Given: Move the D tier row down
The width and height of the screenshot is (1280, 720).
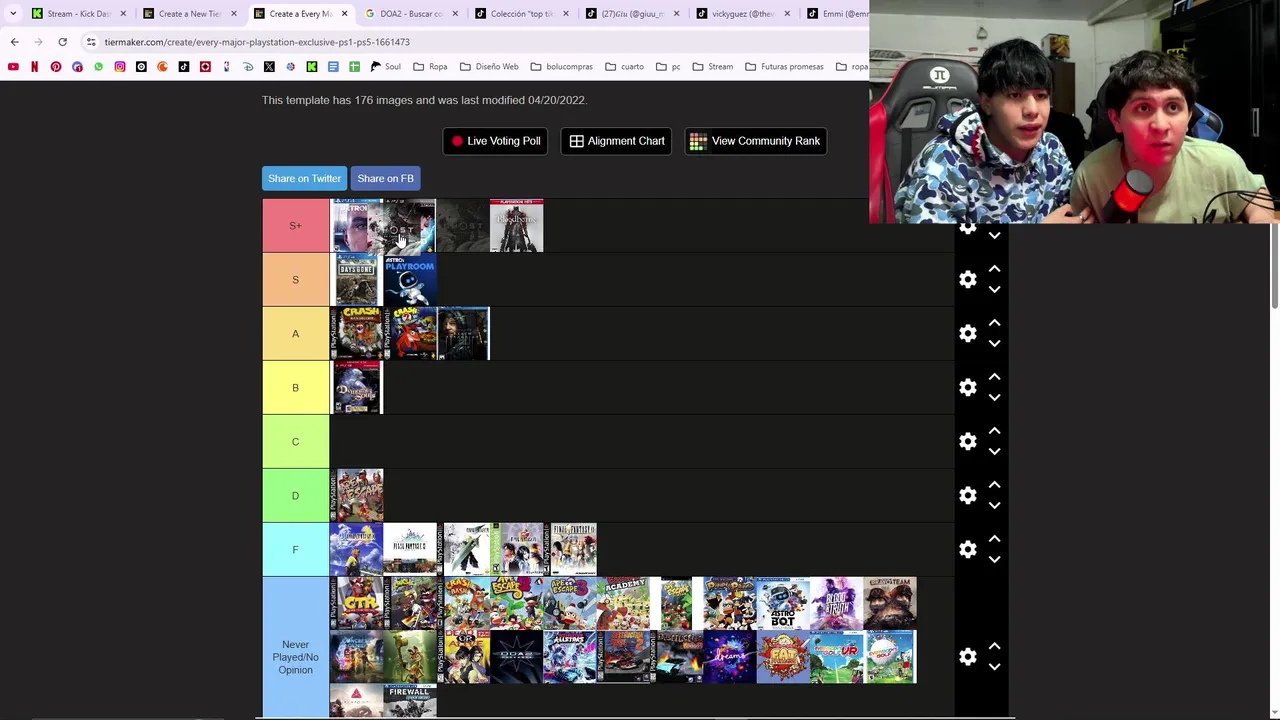Looking at the screenshot, I should pyautogui.click(x=994, y=505).
